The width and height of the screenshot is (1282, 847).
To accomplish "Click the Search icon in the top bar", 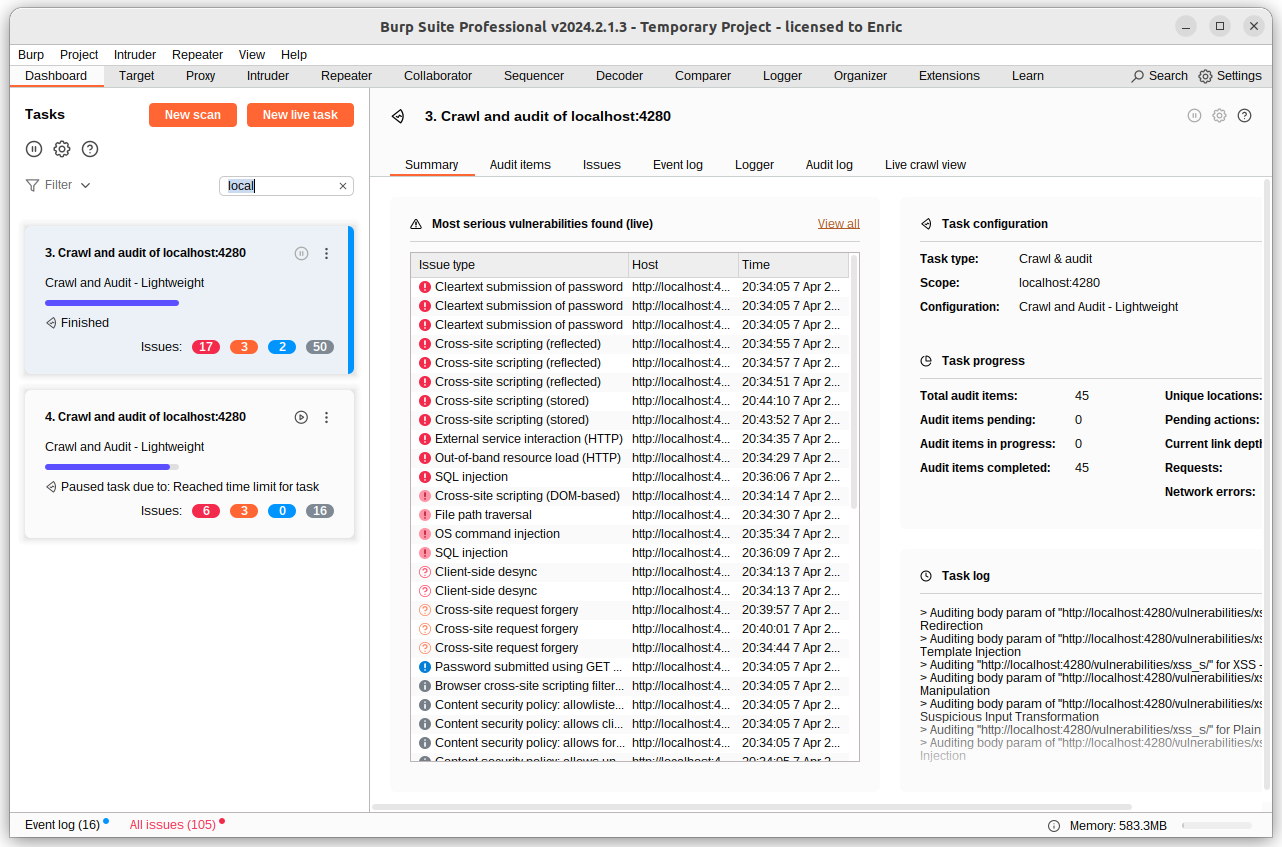I will coord(1139,75).
